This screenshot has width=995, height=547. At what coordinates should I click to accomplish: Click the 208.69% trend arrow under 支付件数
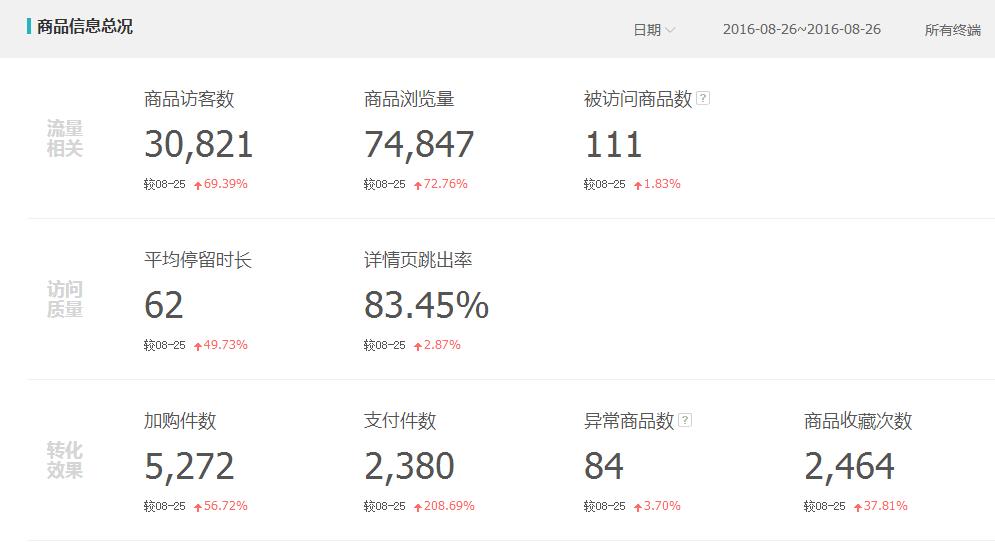(418, 507)
